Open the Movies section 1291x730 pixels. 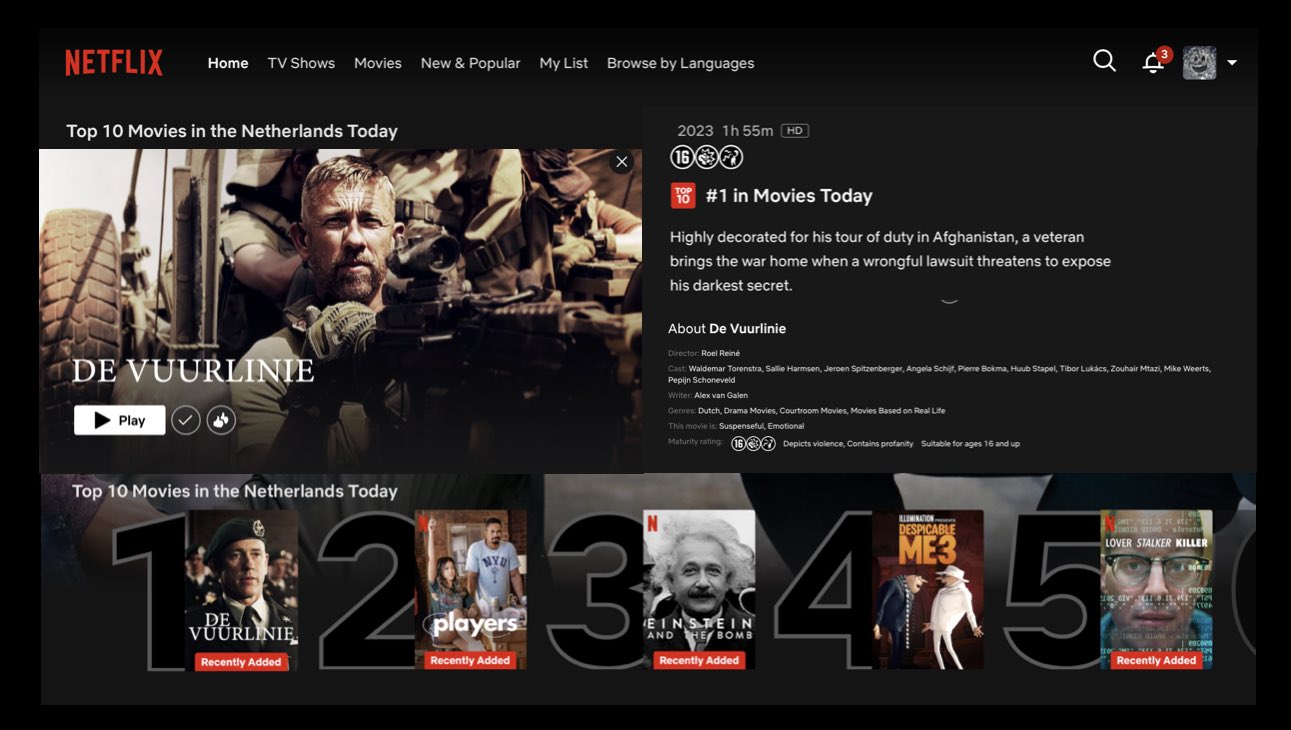[x=378, y=63]
